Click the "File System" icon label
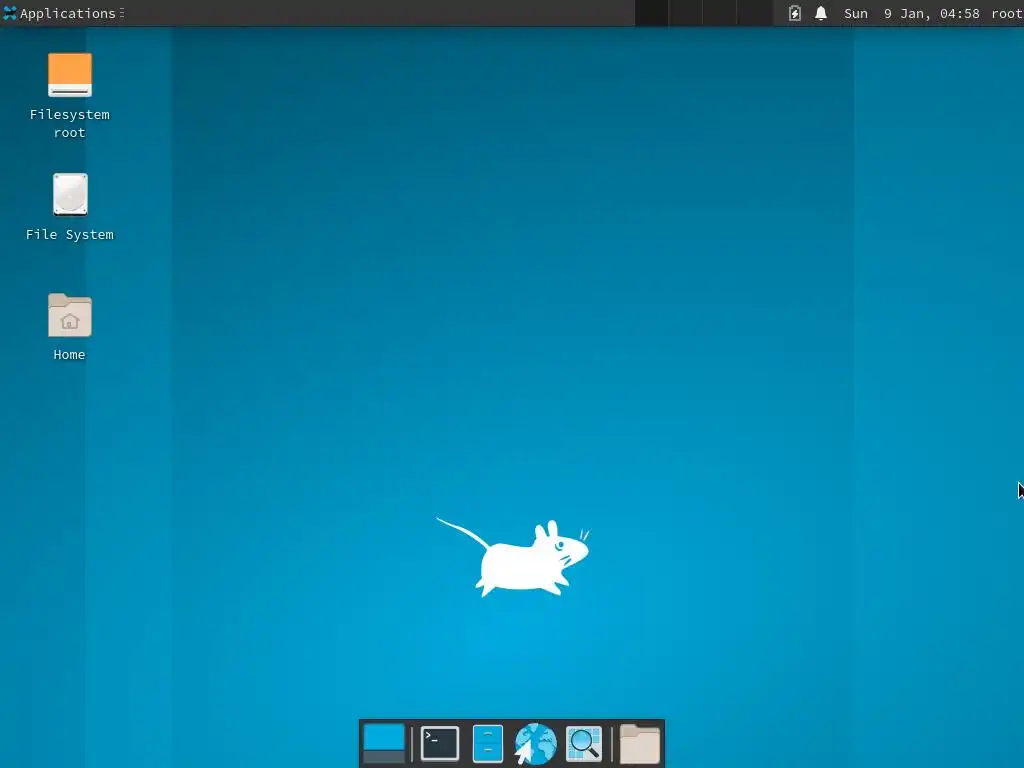The width and height of the screenshot is (1024, 768). click(x=70, y=234)
